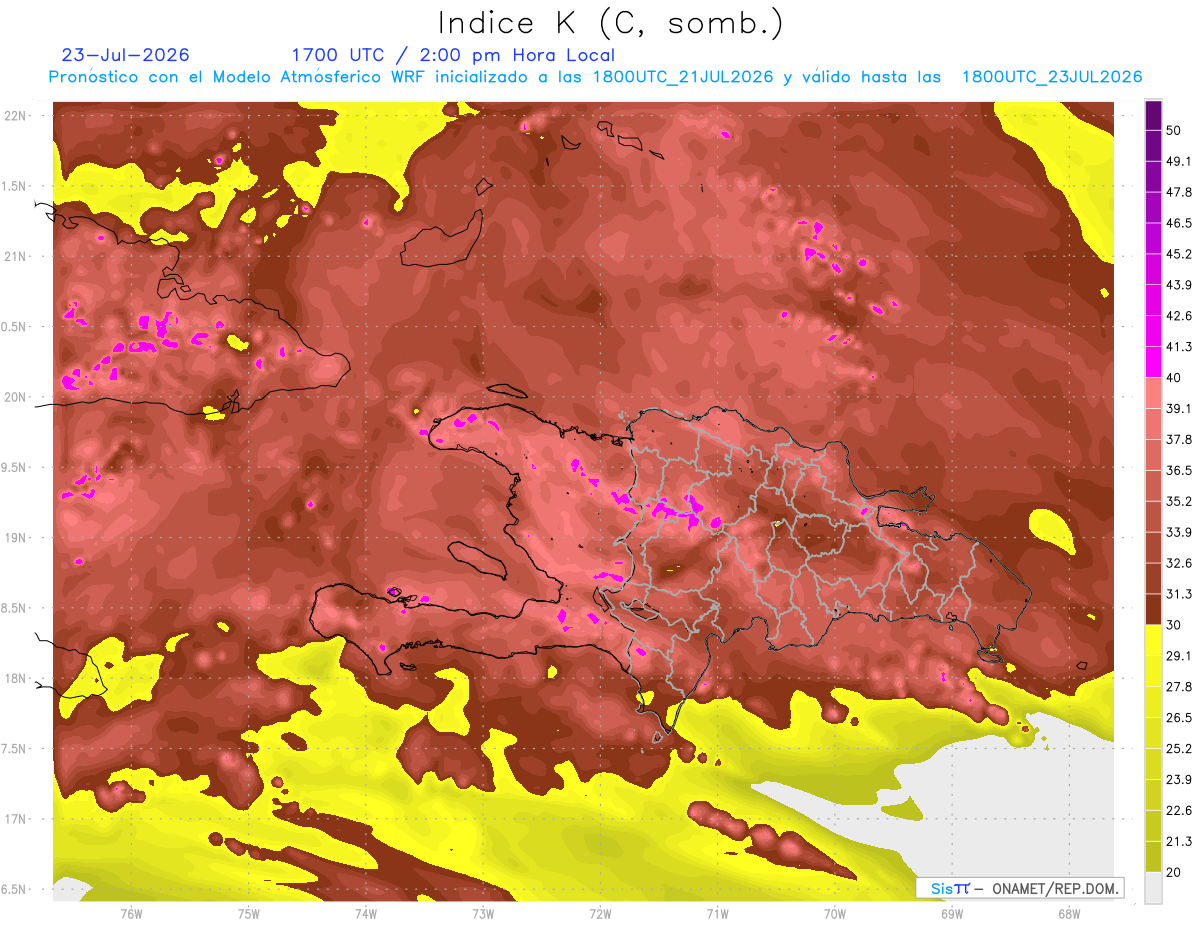
Task: Click the salmon swatch between 39.1 and 40
Action: pyautogui.click(x=1153, y=393)
